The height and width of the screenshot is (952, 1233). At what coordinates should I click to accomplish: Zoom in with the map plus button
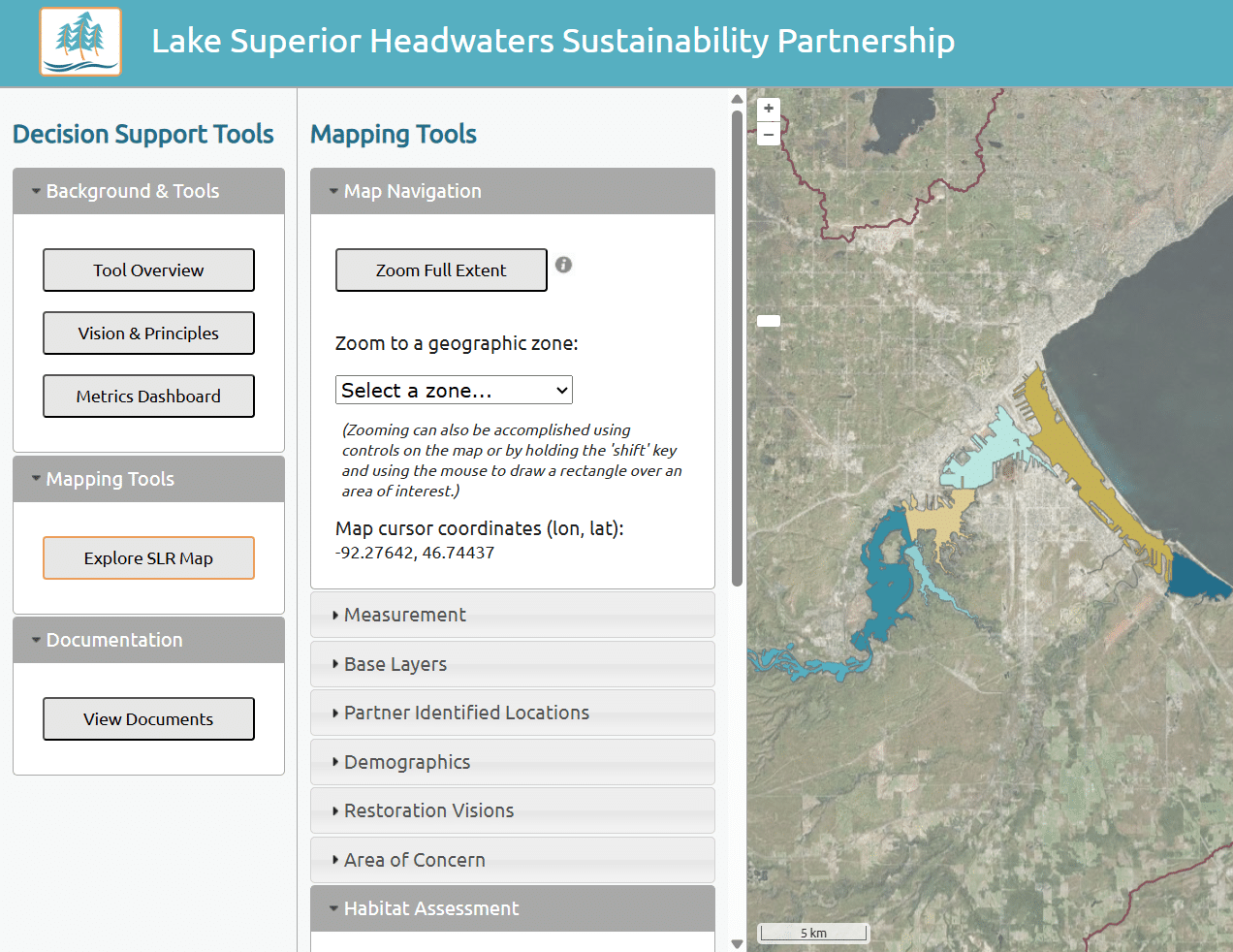click(x=769, y=109)
